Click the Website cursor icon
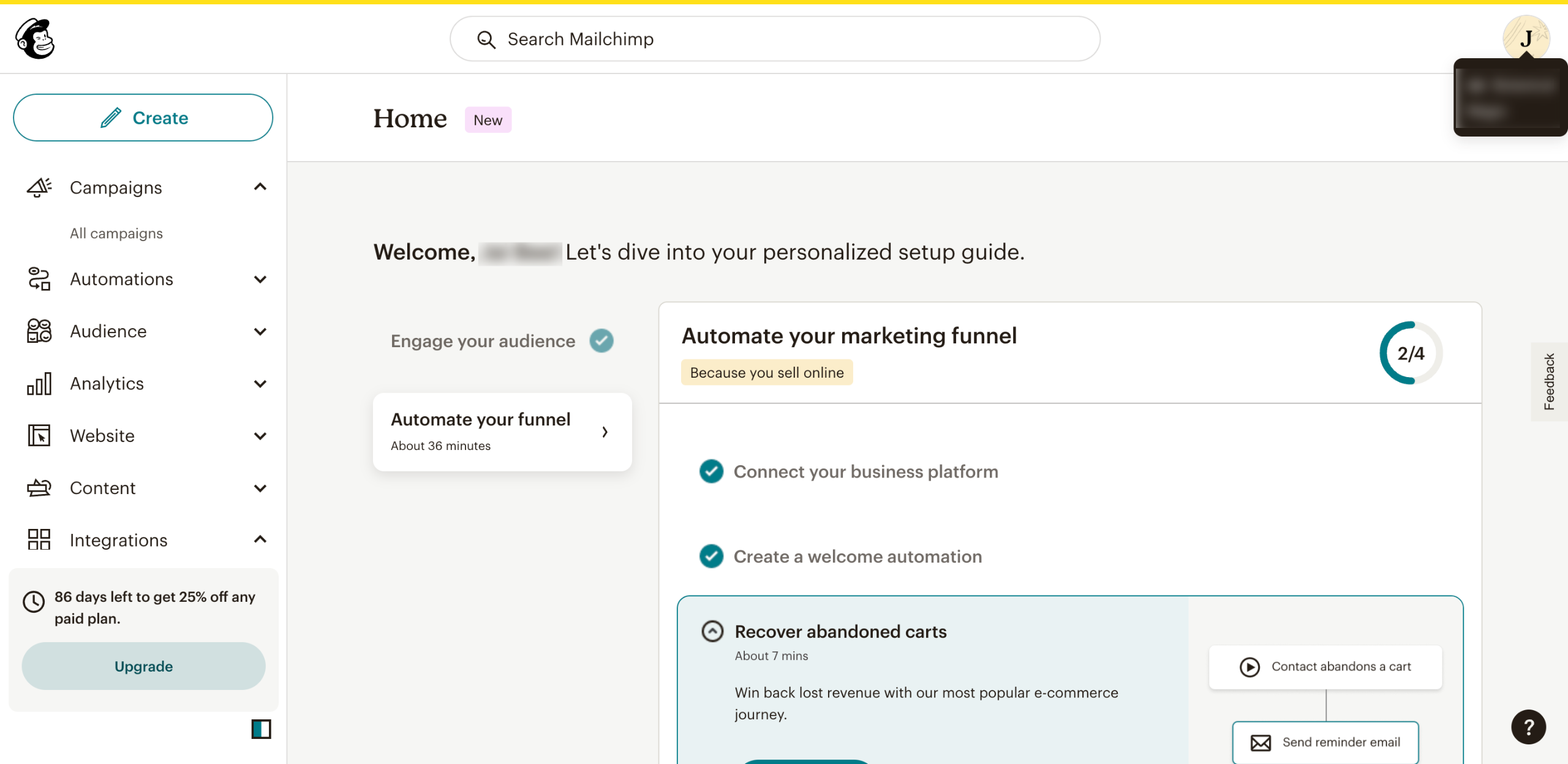 point(39,435)
